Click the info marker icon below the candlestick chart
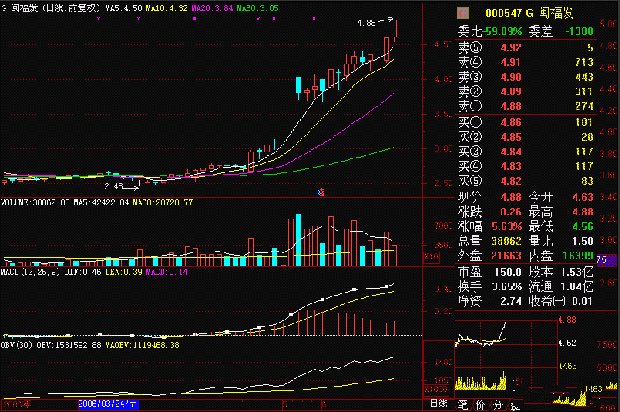 (x=321, y=192)
